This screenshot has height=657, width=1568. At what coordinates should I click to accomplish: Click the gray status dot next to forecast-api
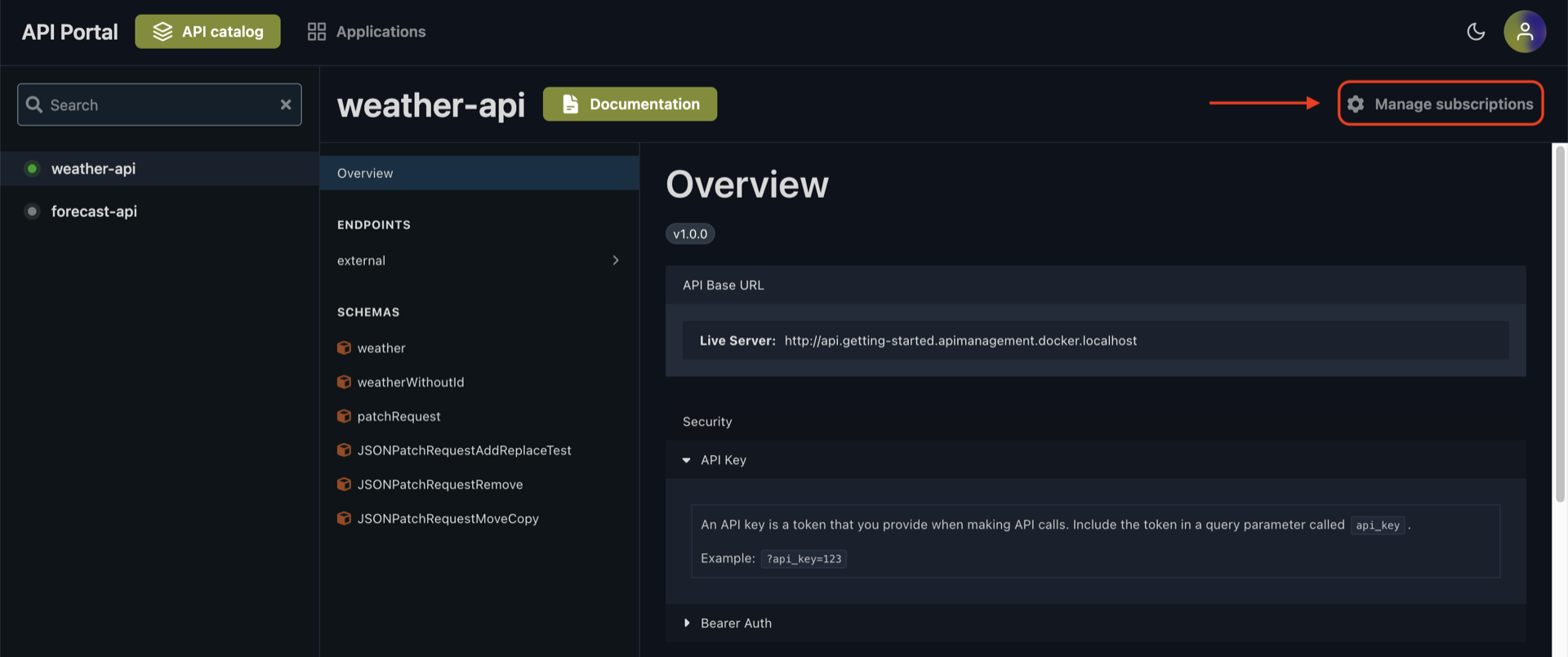tap(32, 211)
